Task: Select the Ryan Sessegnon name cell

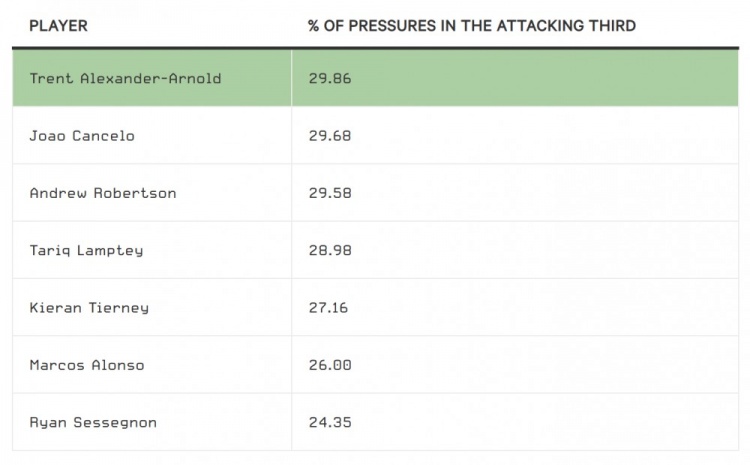Action: [152, 422]
